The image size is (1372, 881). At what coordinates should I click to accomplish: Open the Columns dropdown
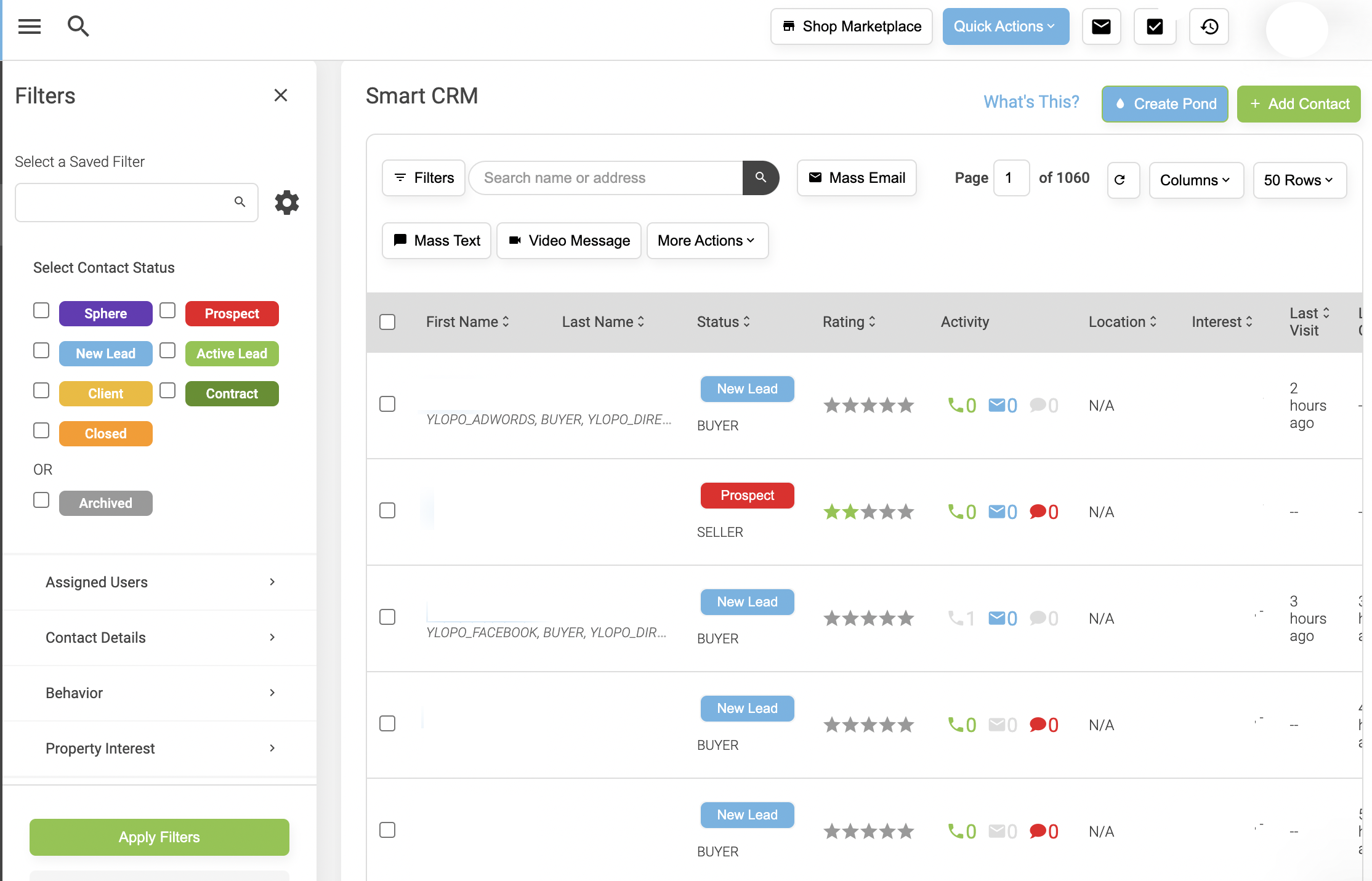point(1195,180)
